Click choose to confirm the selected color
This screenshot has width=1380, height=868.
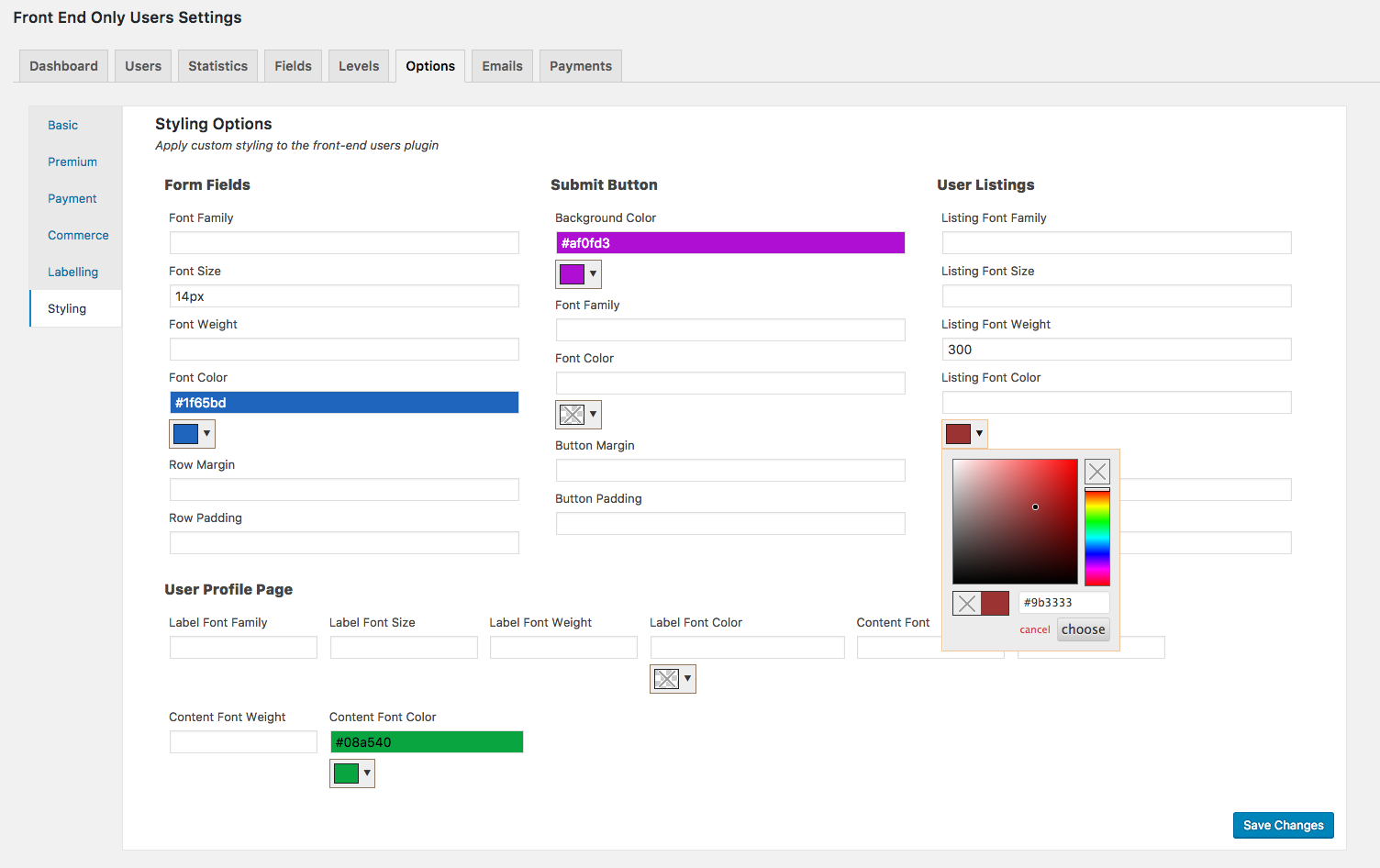(x=1083, y=629)
